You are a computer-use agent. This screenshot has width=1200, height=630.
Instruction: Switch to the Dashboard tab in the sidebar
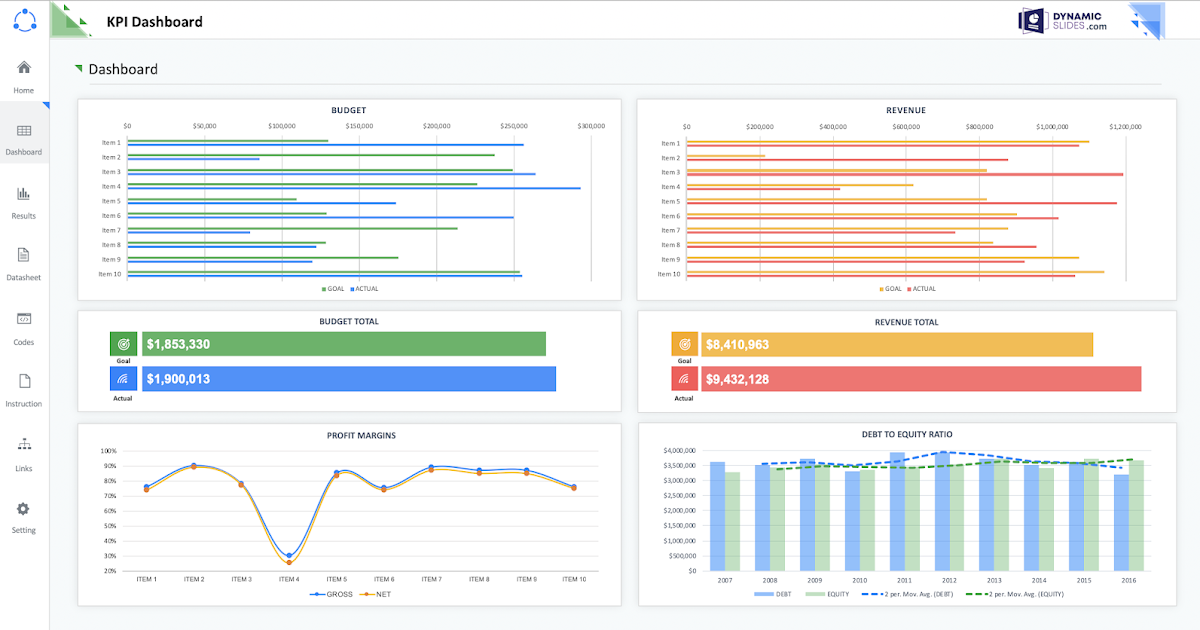click(x=23, y=138)
